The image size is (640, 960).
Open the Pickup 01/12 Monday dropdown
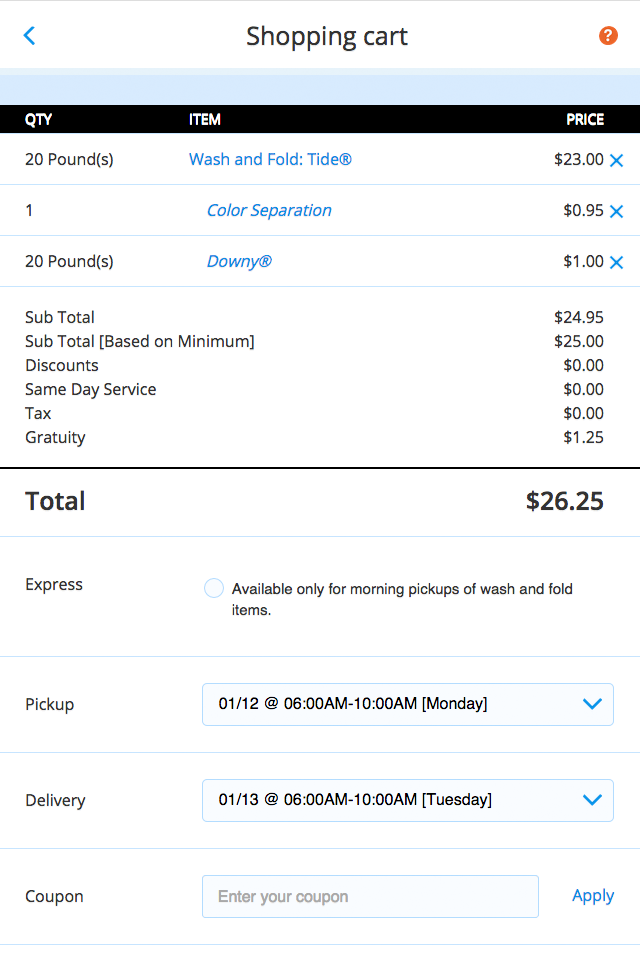[408, 704]
